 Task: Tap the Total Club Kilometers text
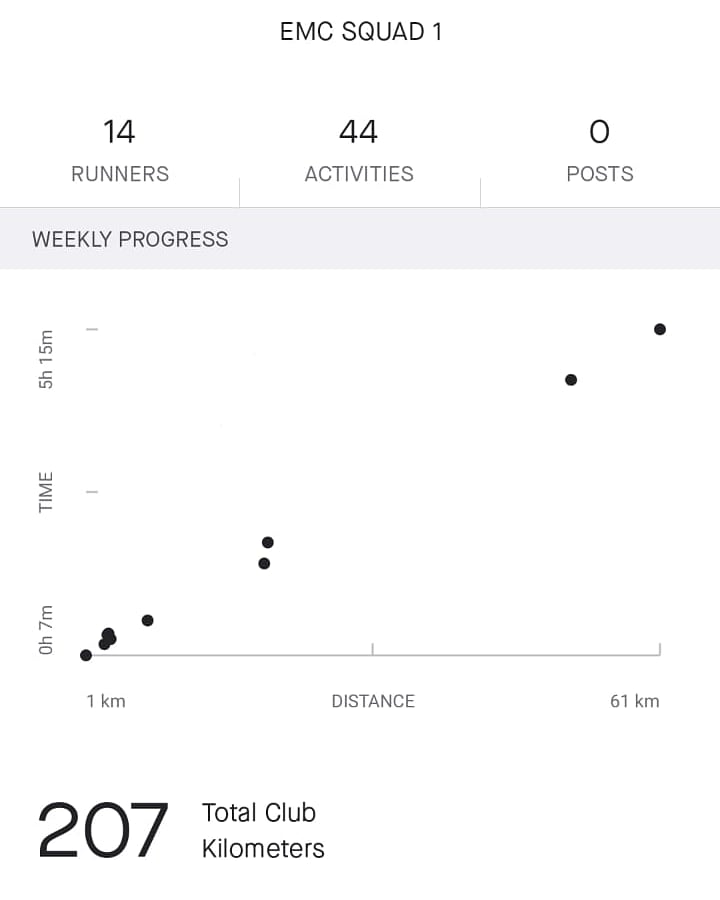coord(263,831)
